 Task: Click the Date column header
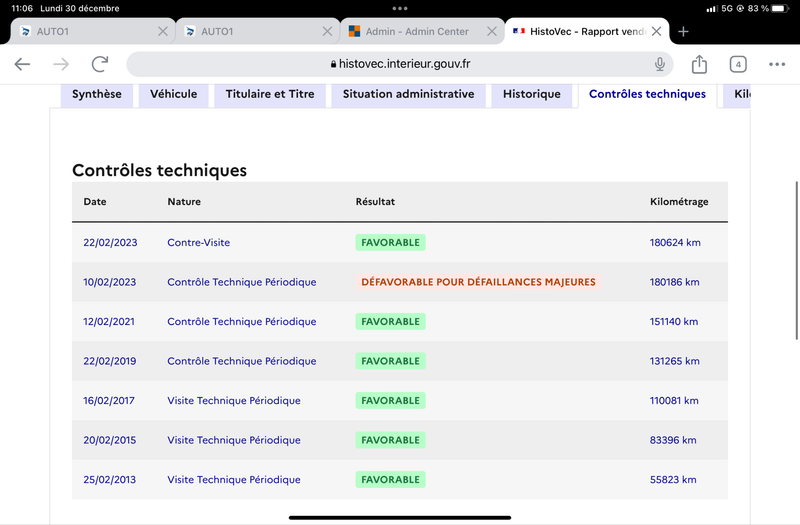(x=95, y=202)
